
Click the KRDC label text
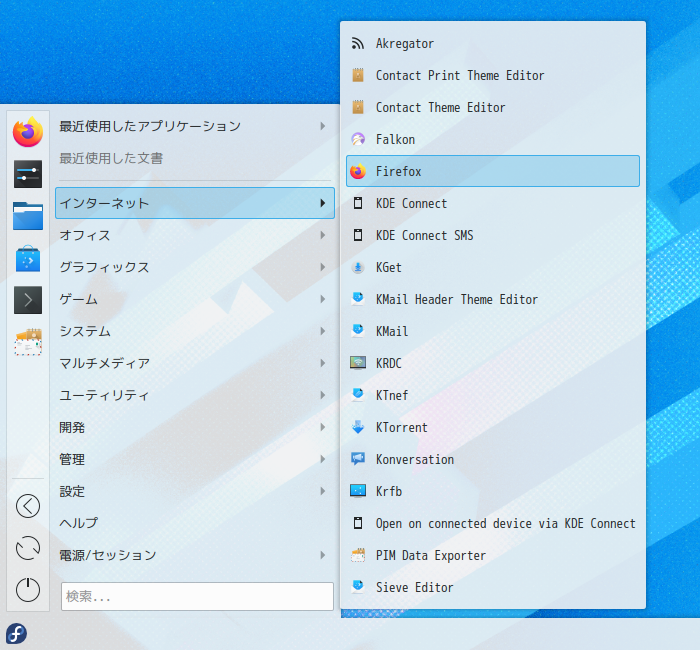click(388, 363)
